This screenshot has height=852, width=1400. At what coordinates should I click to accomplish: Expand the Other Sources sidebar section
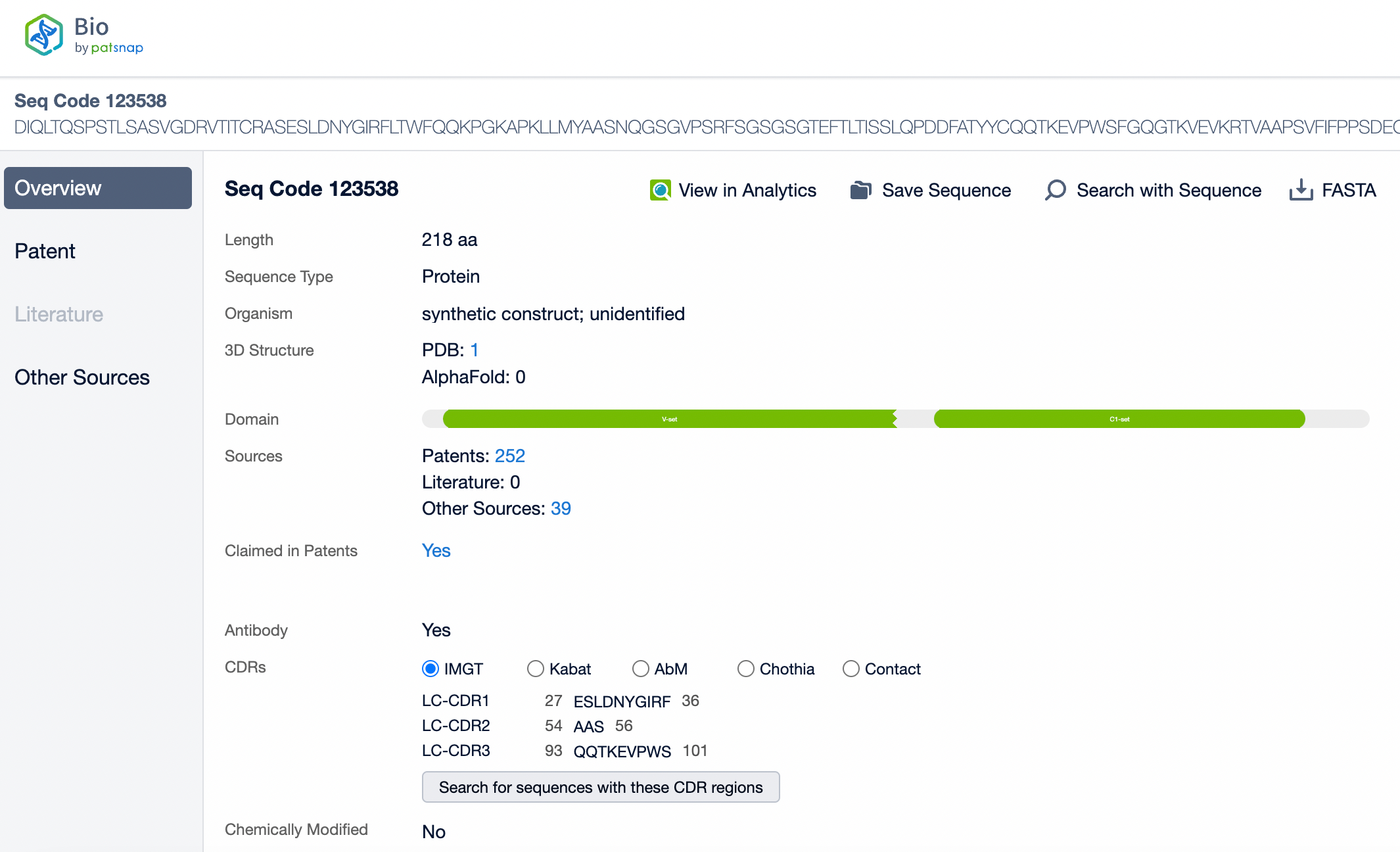(82, 377)
